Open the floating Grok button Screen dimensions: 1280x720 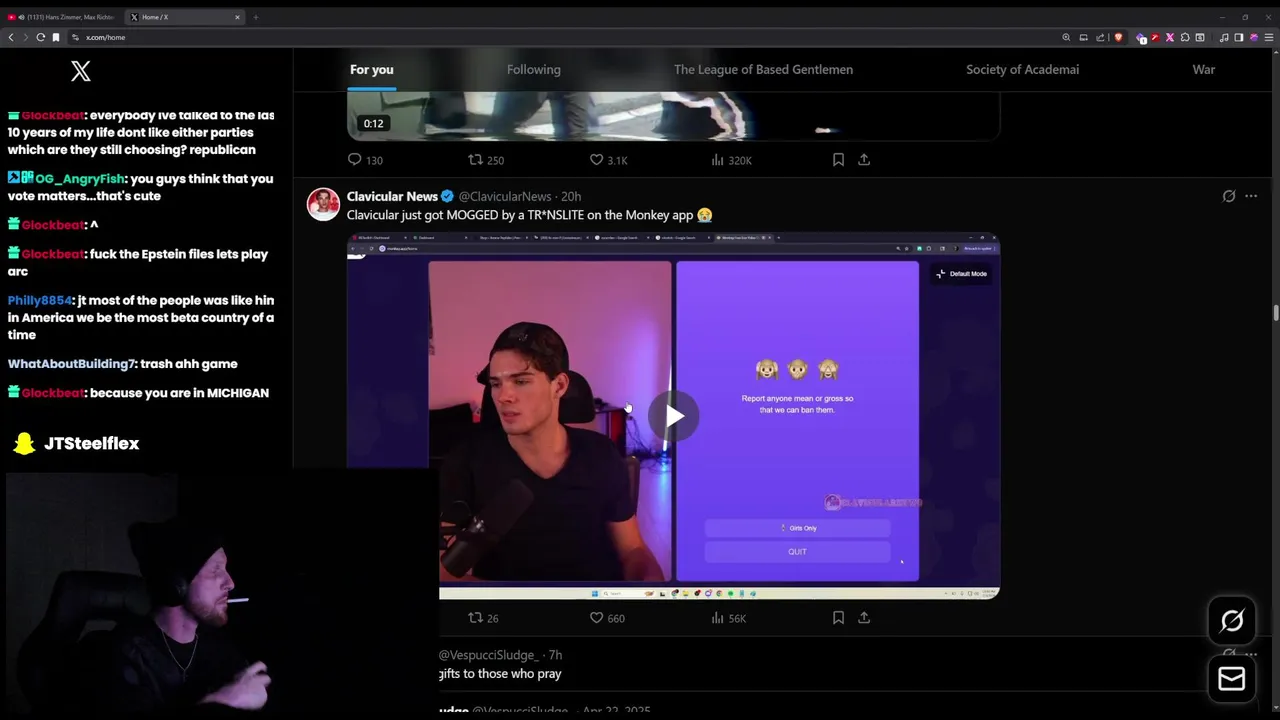[x=1232, y=621]
